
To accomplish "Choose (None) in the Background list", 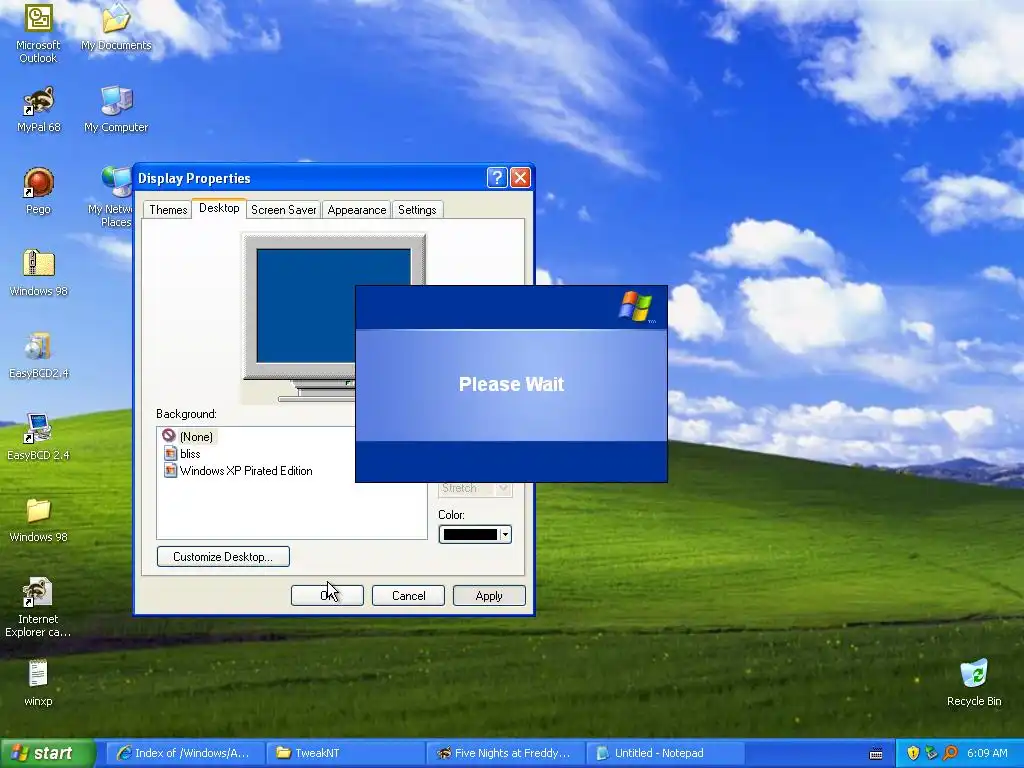I will click(188, 436).
